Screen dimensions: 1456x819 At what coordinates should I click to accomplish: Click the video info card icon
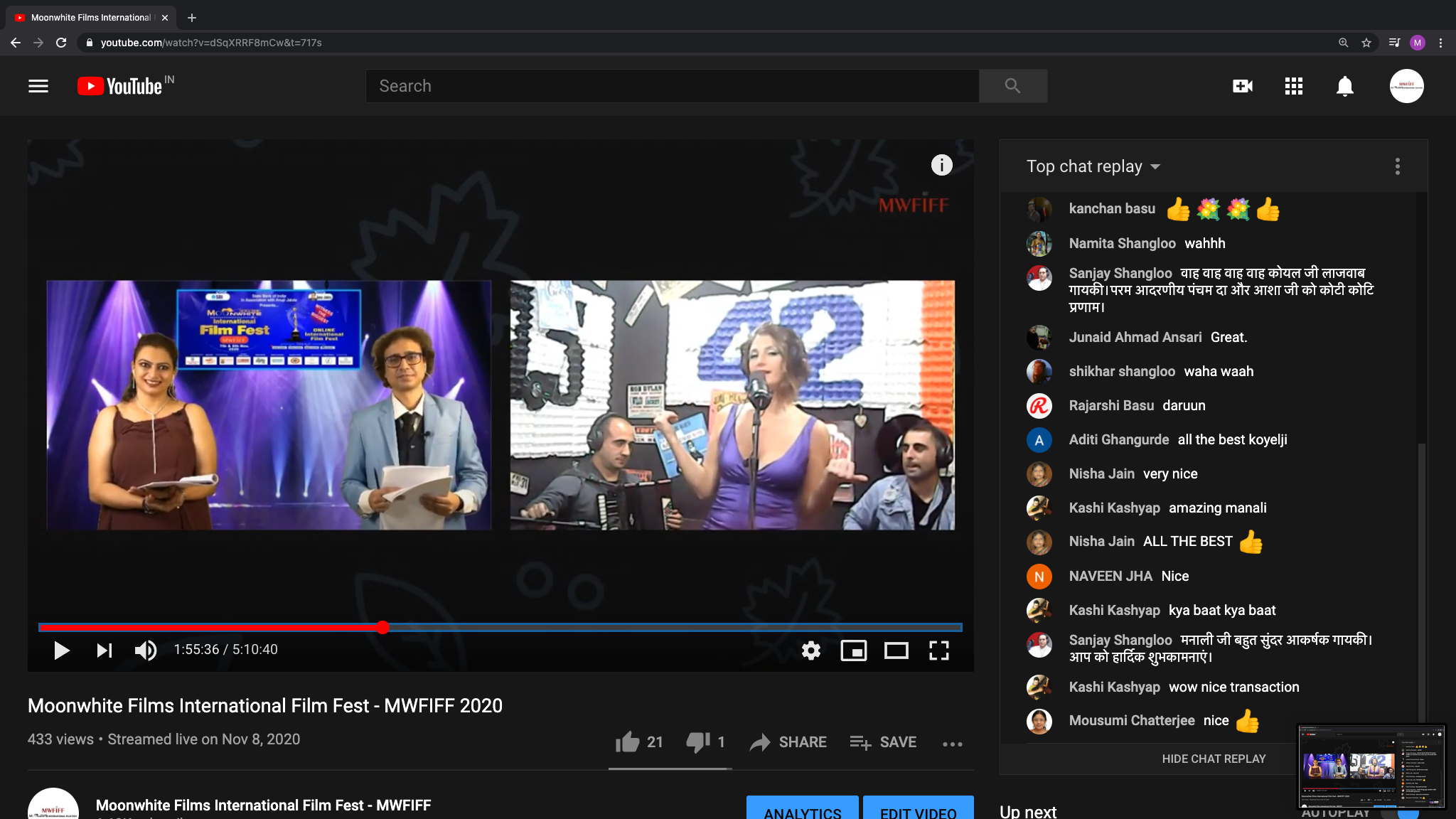pyautogui.click(x=941, y=165)
